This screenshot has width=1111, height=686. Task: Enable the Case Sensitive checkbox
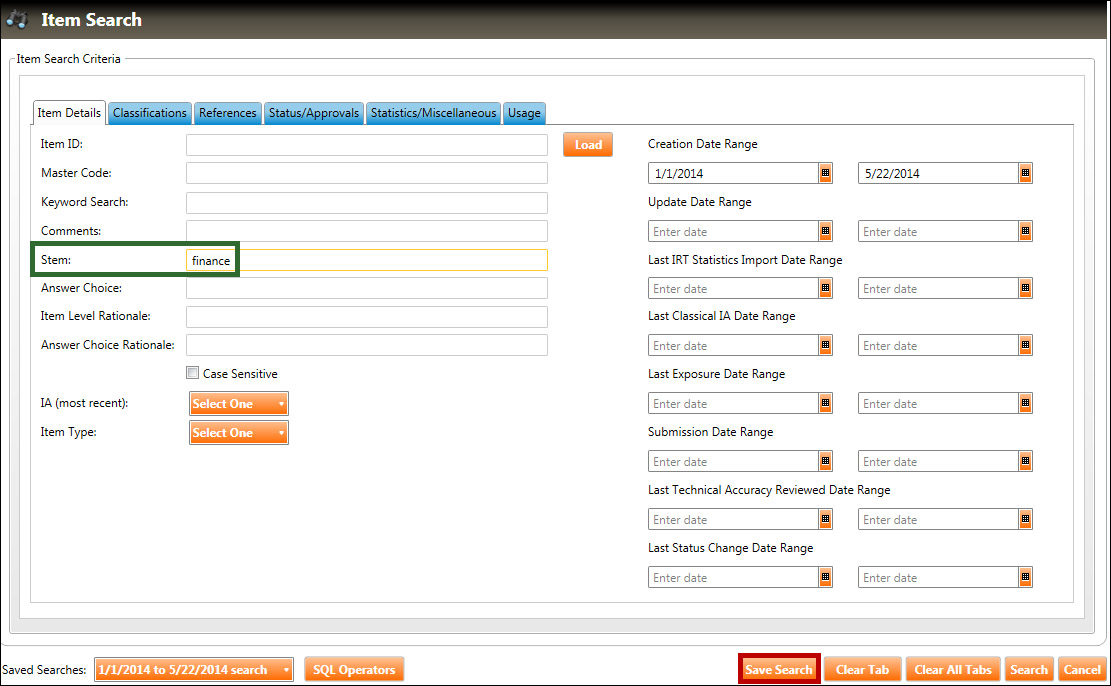(193, 374)
